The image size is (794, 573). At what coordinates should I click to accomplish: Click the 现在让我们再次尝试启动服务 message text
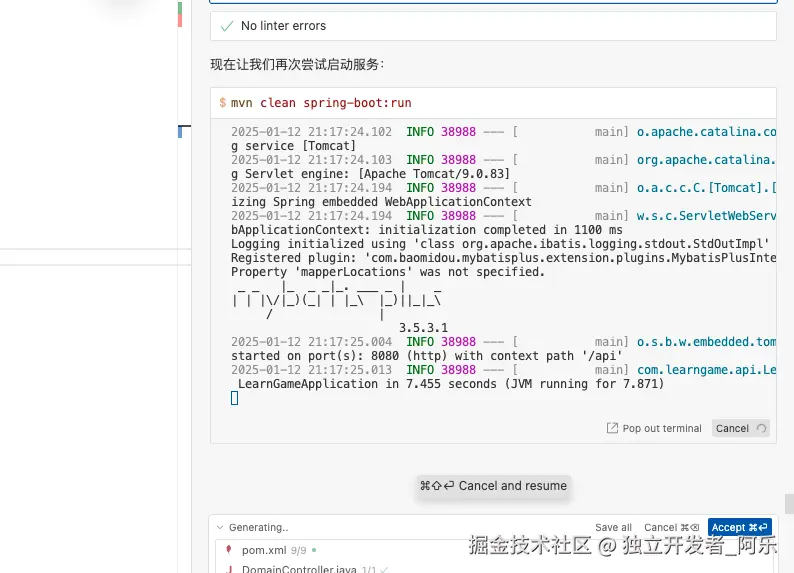coord(297,65)
